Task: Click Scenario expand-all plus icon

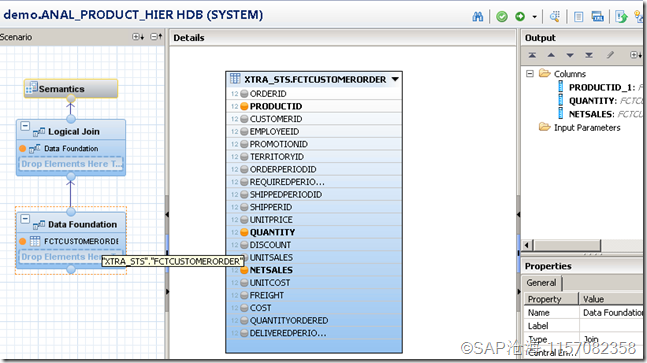Action: point(138,37)
